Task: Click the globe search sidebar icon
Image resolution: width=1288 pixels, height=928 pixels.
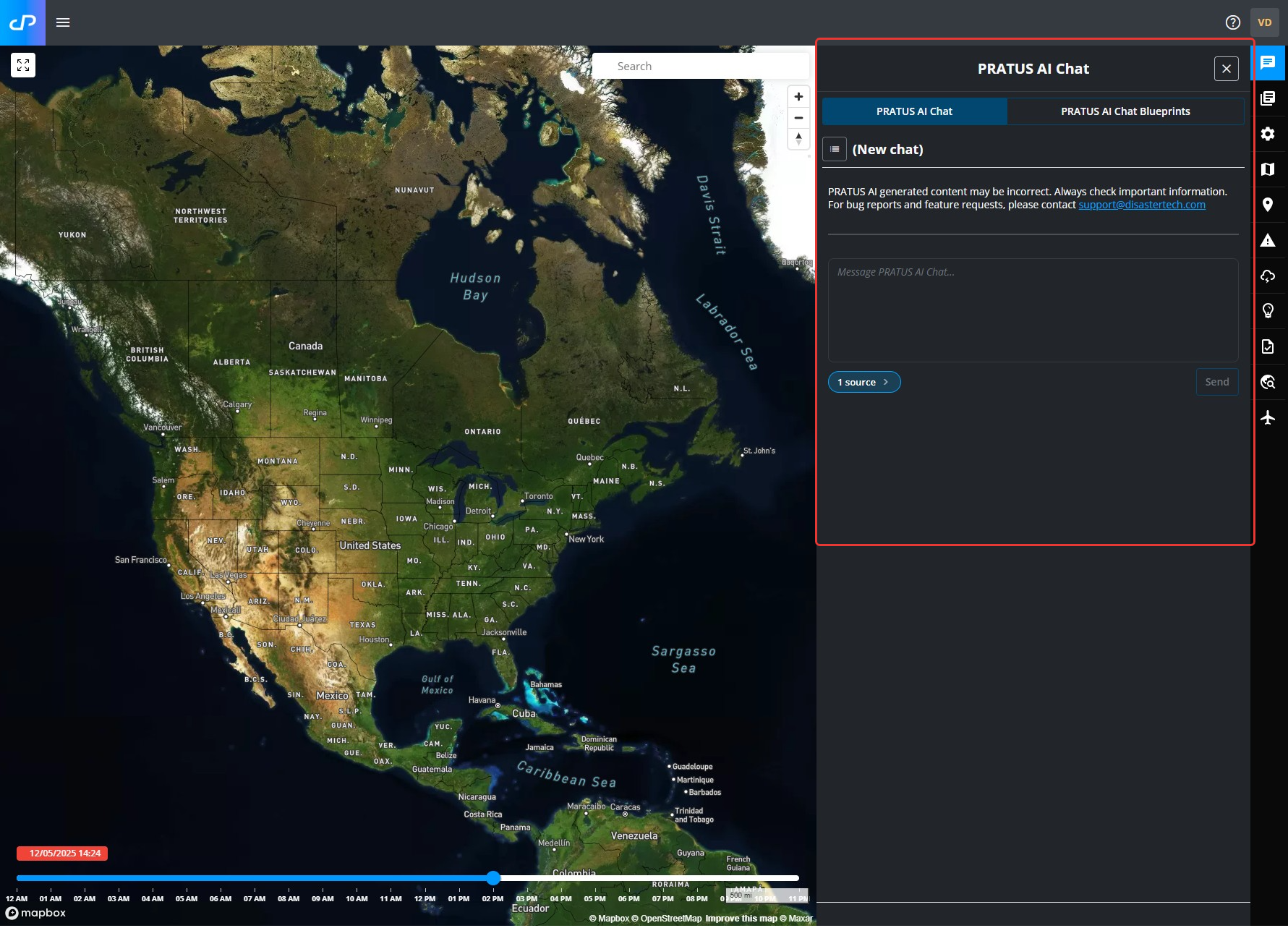Action: click(1268, 382)
